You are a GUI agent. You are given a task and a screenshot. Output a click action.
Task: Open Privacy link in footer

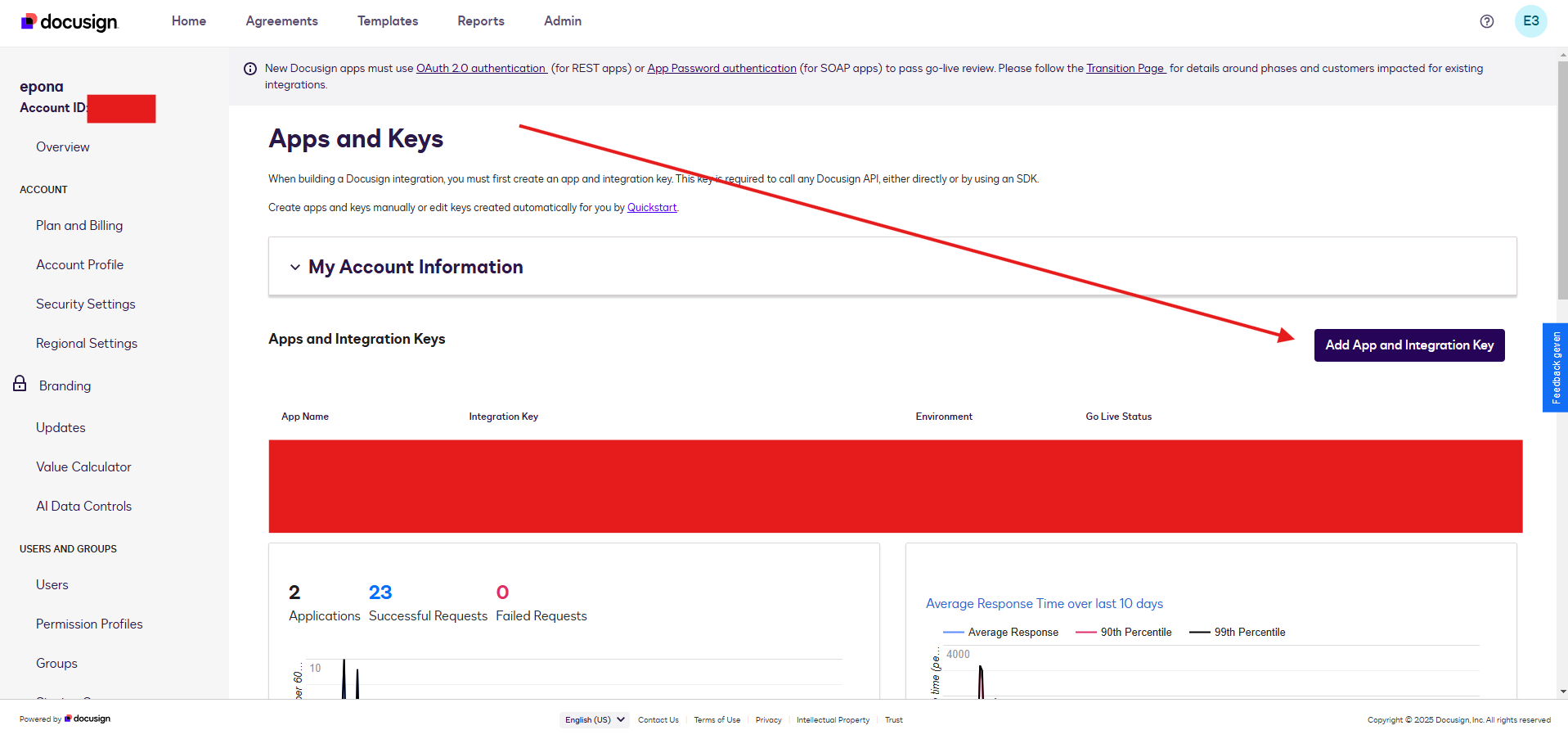point(768,720)
